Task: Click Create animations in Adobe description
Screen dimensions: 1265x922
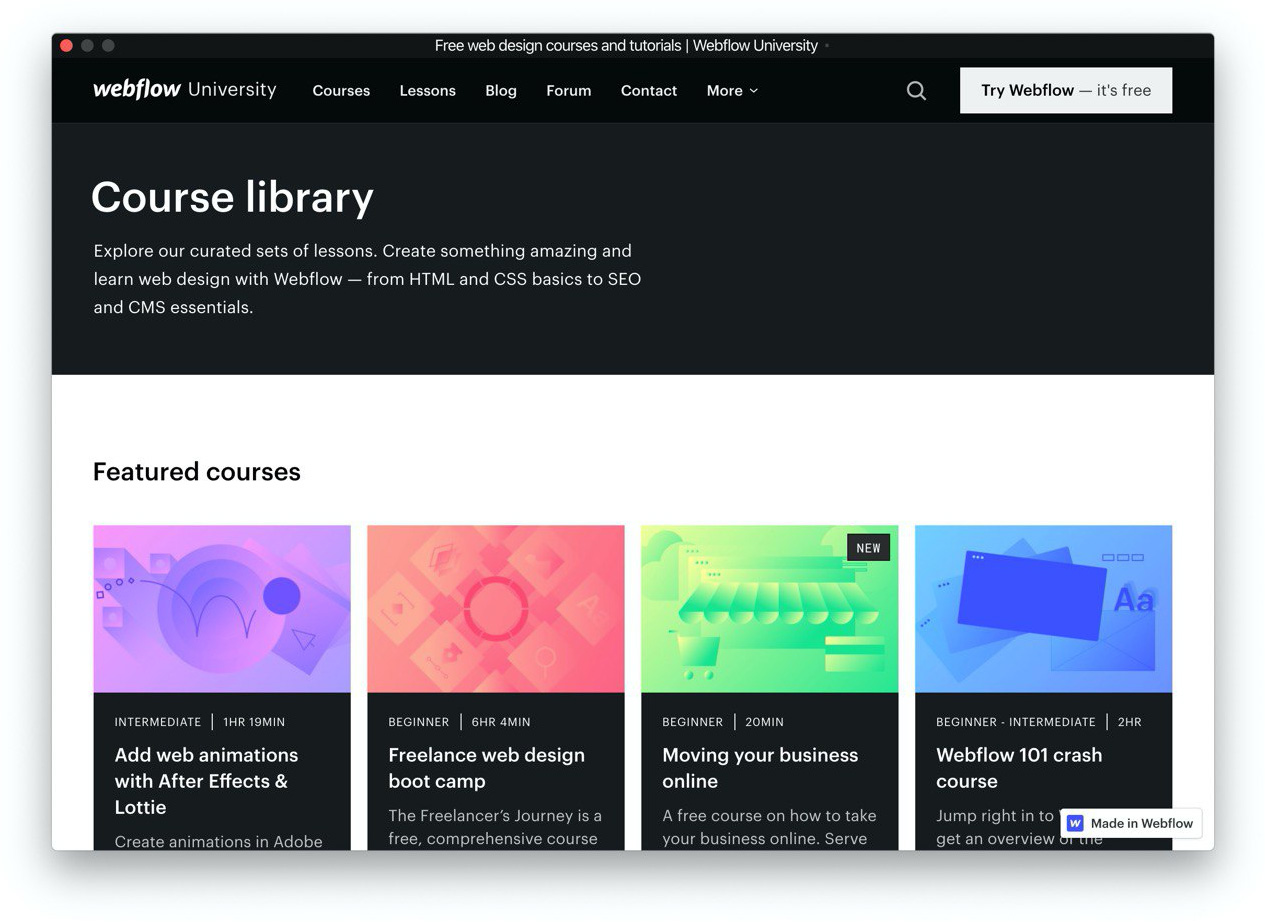Action: [x=219, y=841]
